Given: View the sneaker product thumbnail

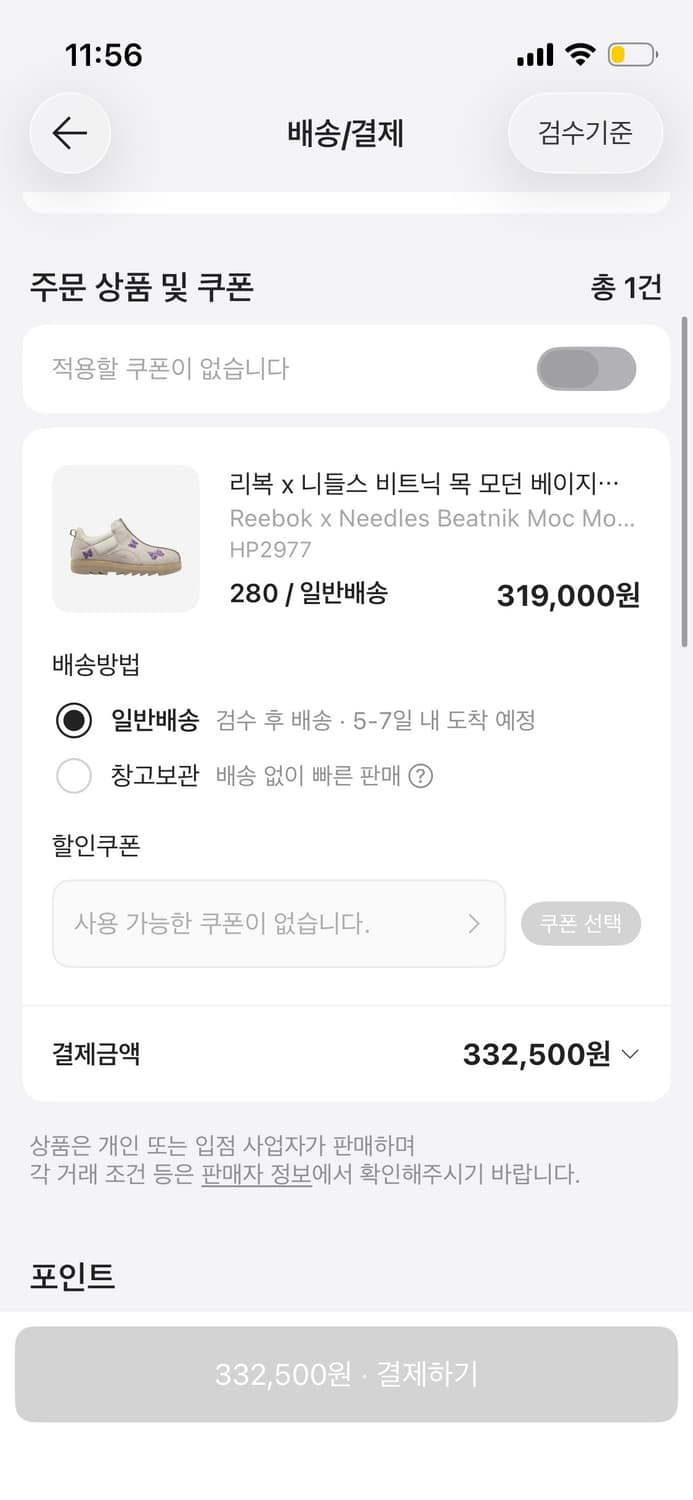Looking at the screenshot, I should pos(125,538).
